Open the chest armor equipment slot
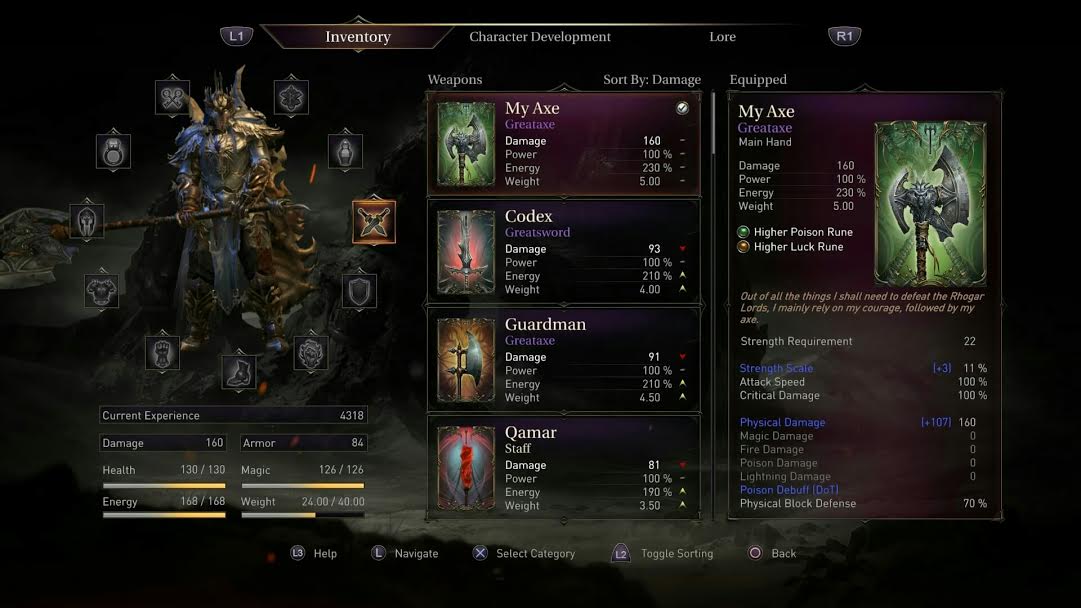The width and height of the screenshot is (1081, 608). pos(101,291)
